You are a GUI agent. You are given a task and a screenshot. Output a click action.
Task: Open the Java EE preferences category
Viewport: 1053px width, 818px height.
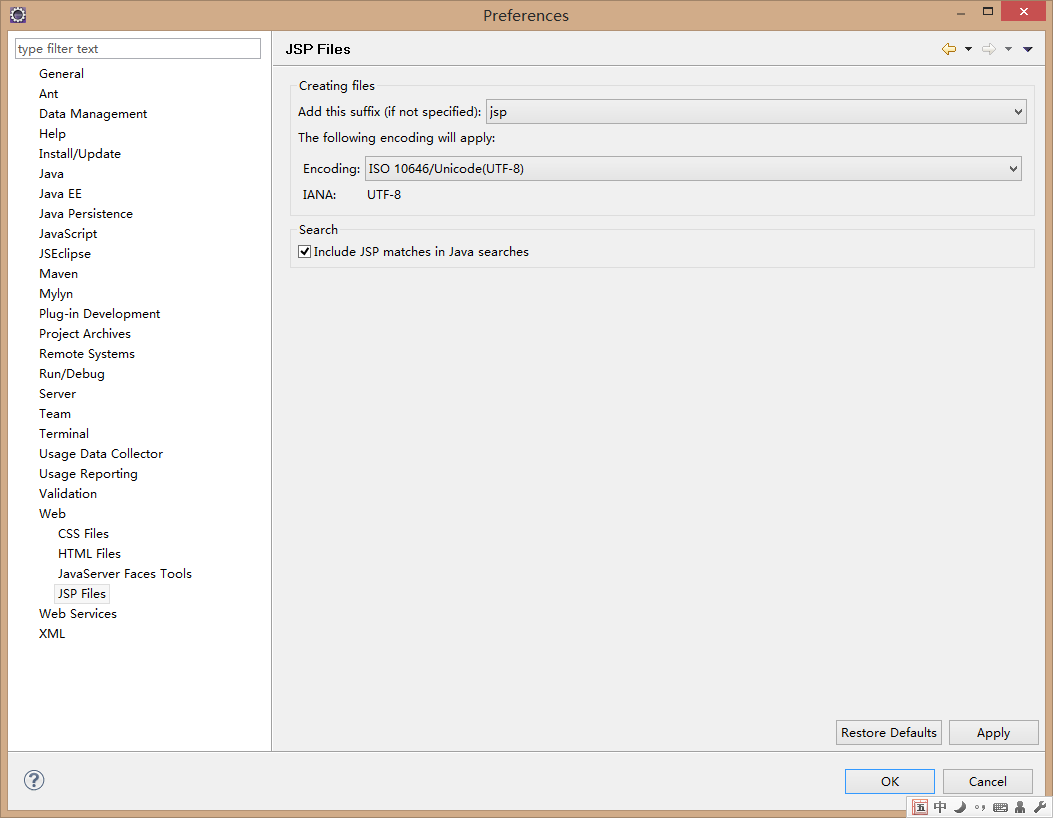(x=60, y=193)
